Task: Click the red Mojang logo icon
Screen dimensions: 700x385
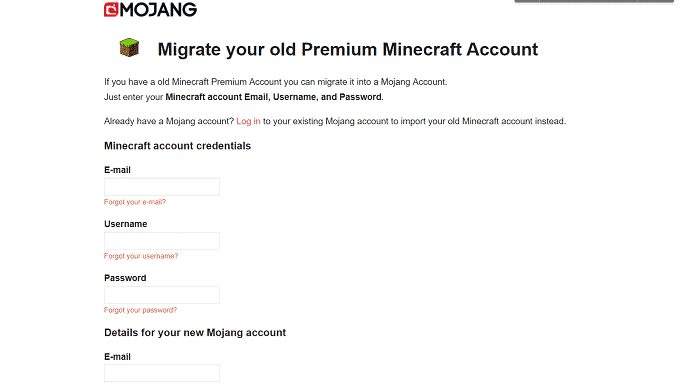Action: coord(111,9)
